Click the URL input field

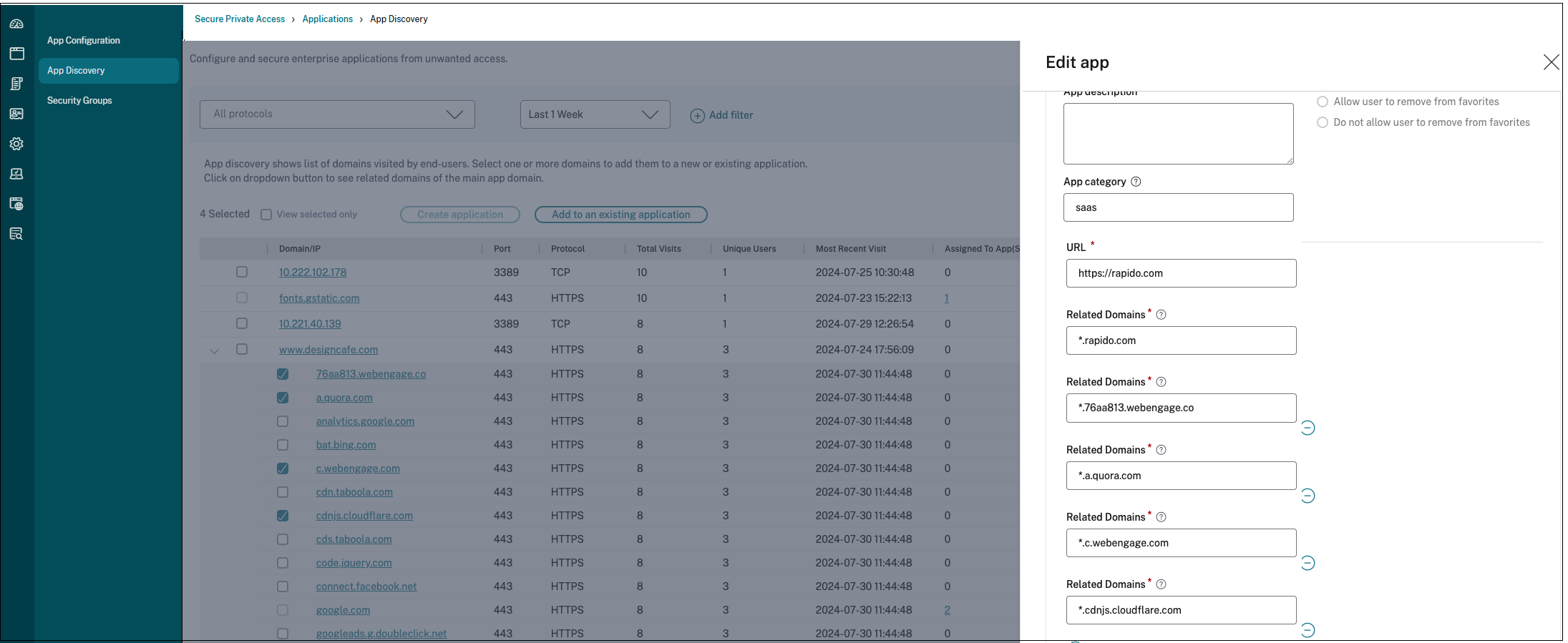coord(1180,273)
